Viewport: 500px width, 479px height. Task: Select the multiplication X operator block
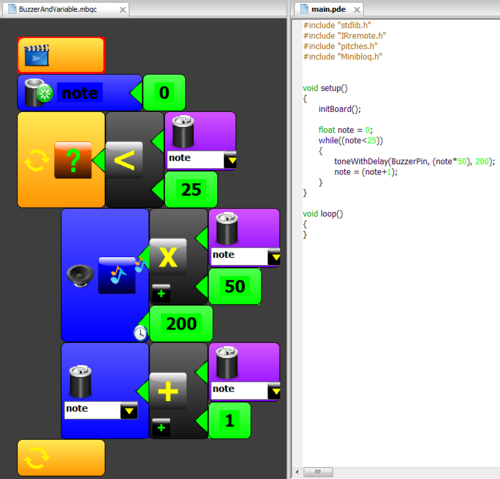pos(168,257)
